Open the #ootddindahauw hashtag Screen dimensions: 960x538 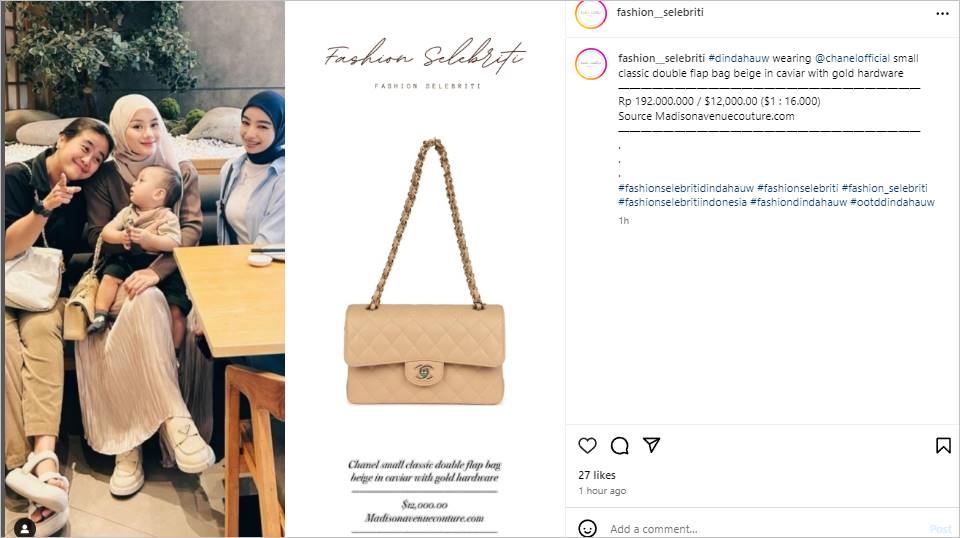tap(892, 202)
